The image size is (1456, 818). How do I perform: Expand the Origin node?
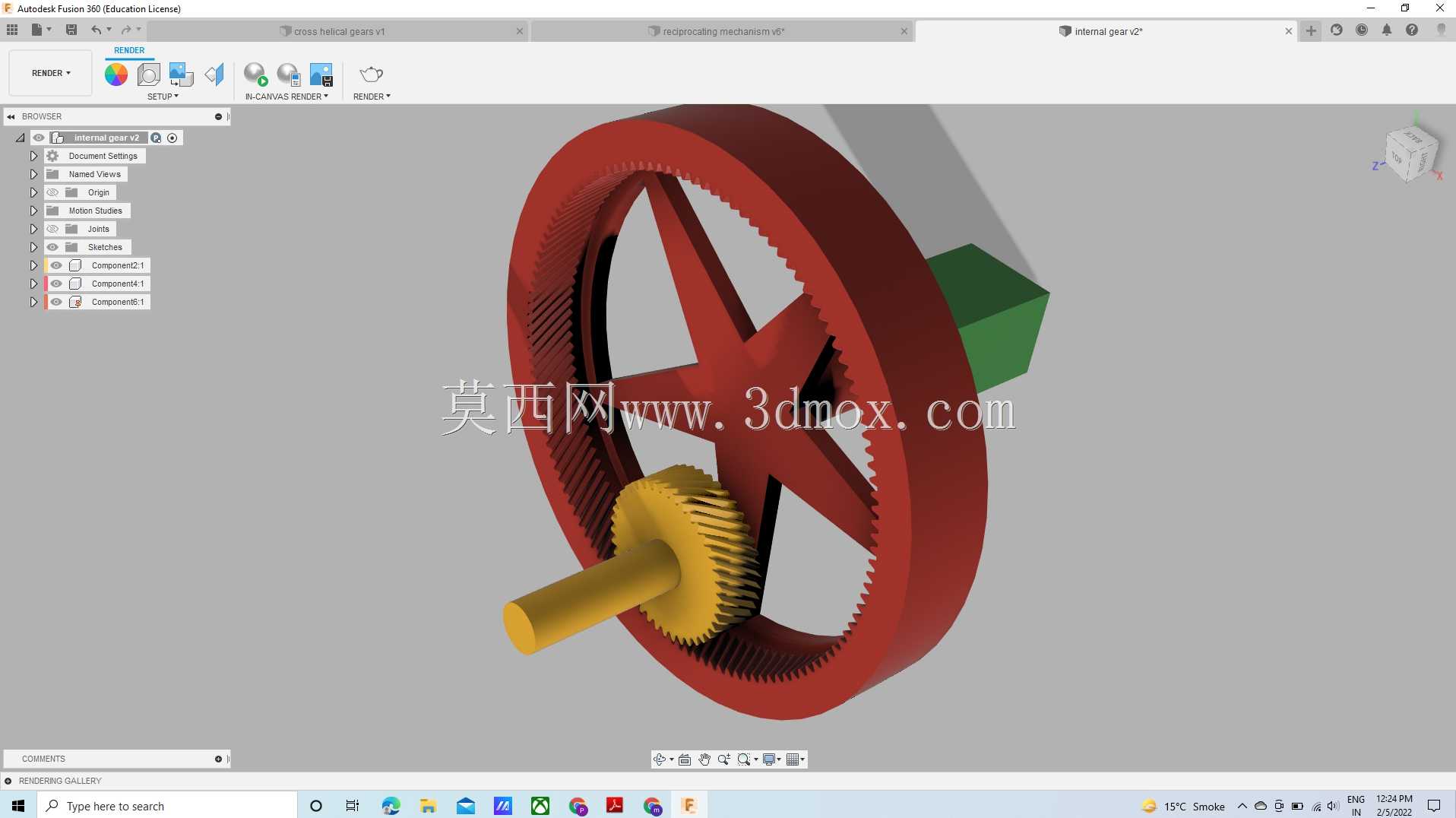tap(33, 192)
